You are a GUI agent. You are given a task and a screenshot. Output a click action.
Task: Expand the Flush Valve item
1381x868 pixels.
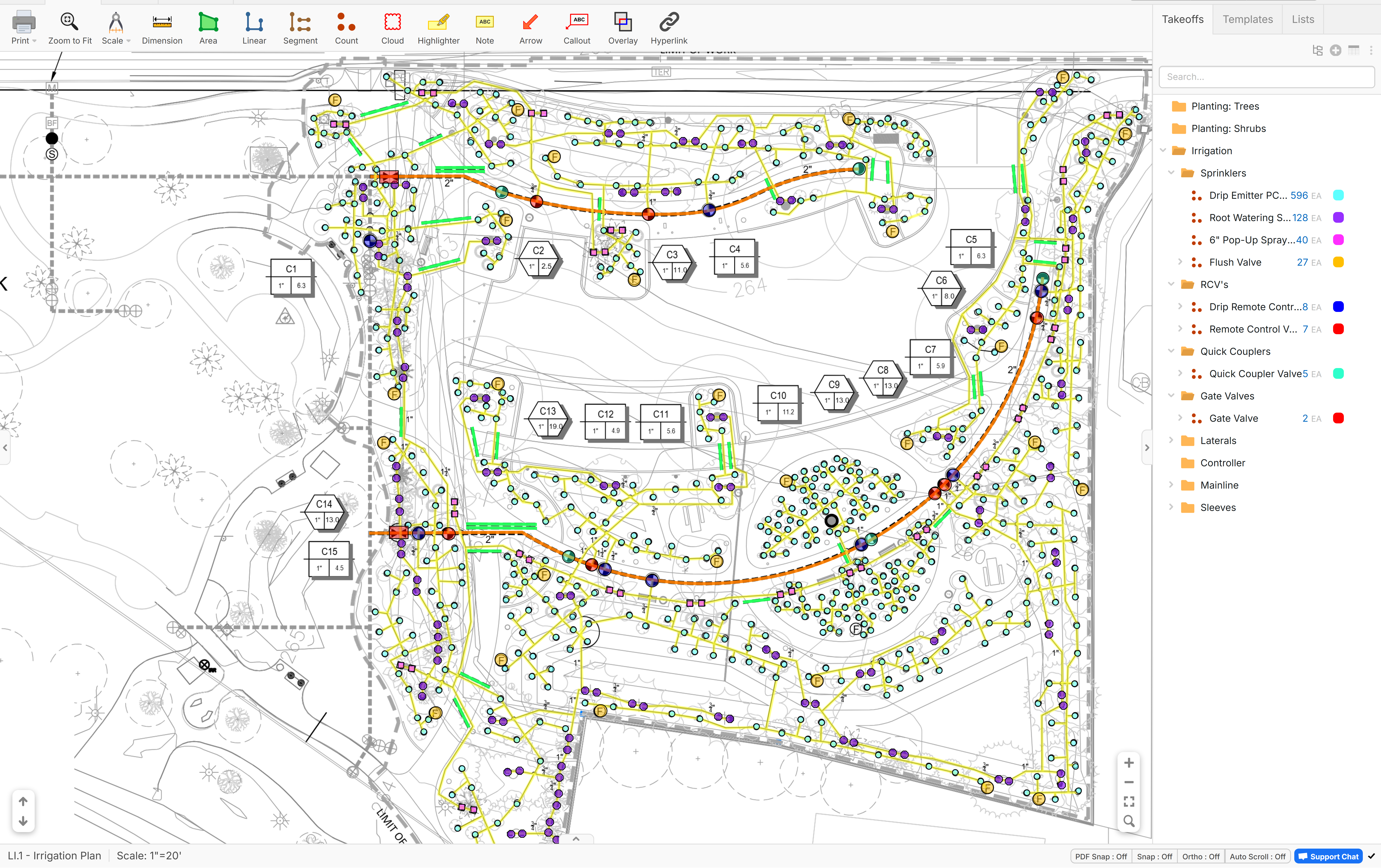click(1180, 262)
